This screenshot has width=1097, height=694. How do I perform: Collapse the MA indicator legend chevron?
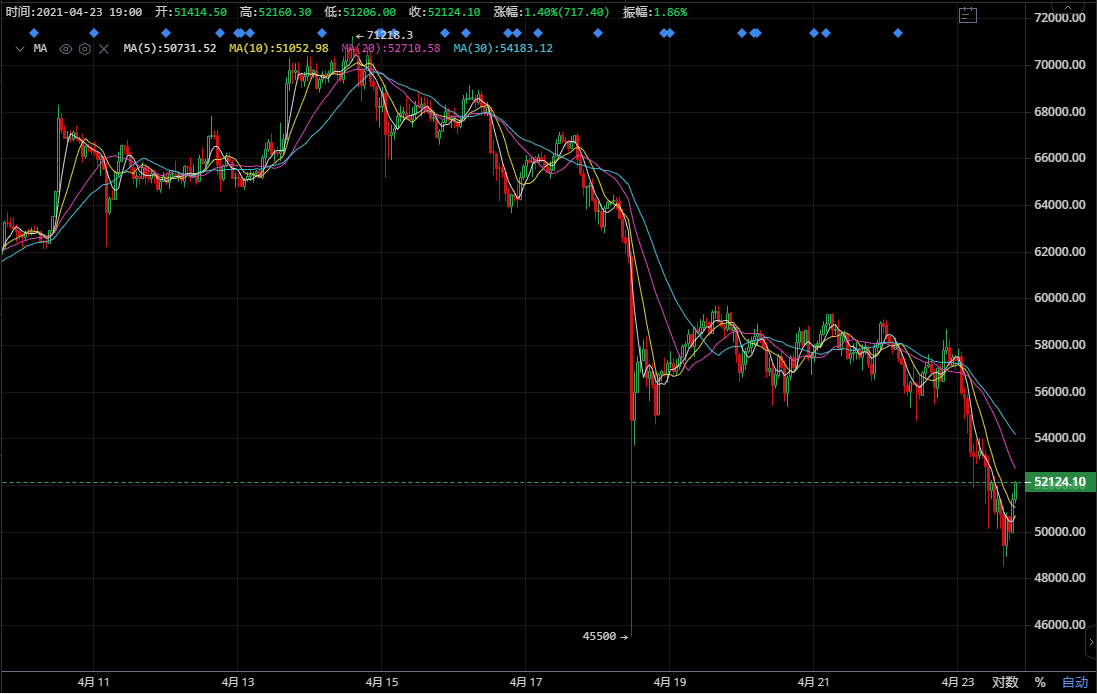tap(19, 48)
